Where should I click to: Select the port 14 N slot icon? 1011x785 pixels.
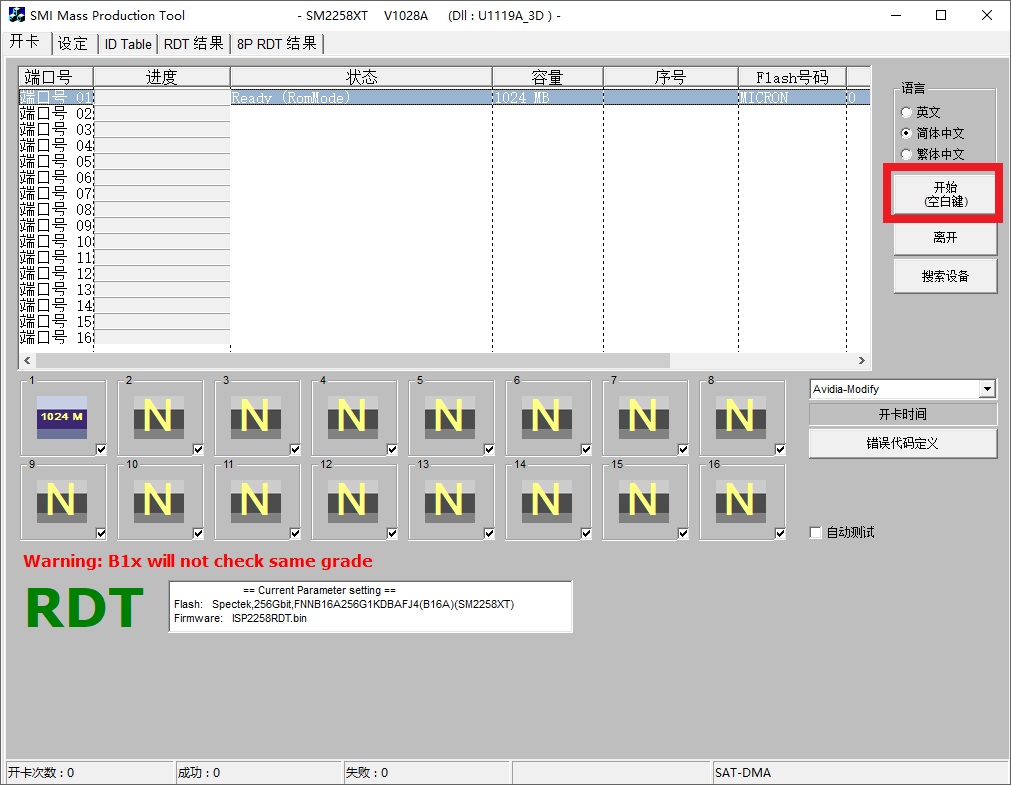coord(546,500)
